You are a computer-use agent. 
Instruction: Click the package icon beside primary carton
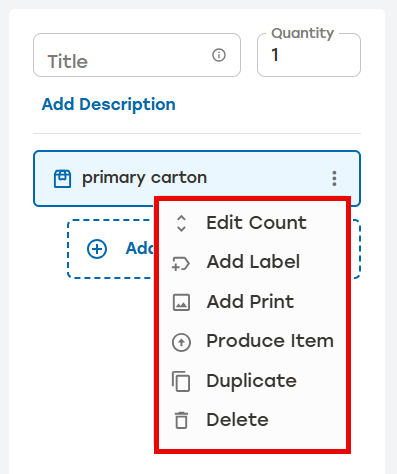pos(63,179)
